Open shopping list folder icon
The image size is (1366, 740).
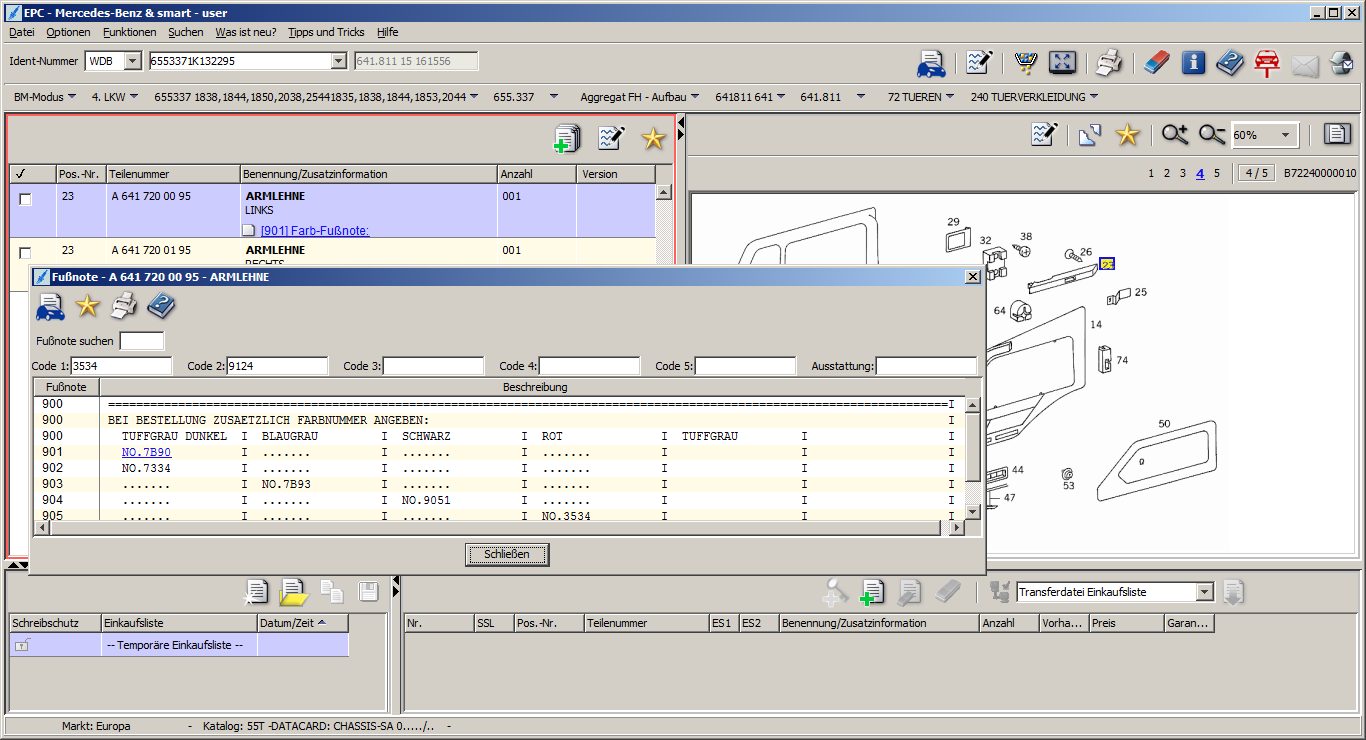(293, 592)
